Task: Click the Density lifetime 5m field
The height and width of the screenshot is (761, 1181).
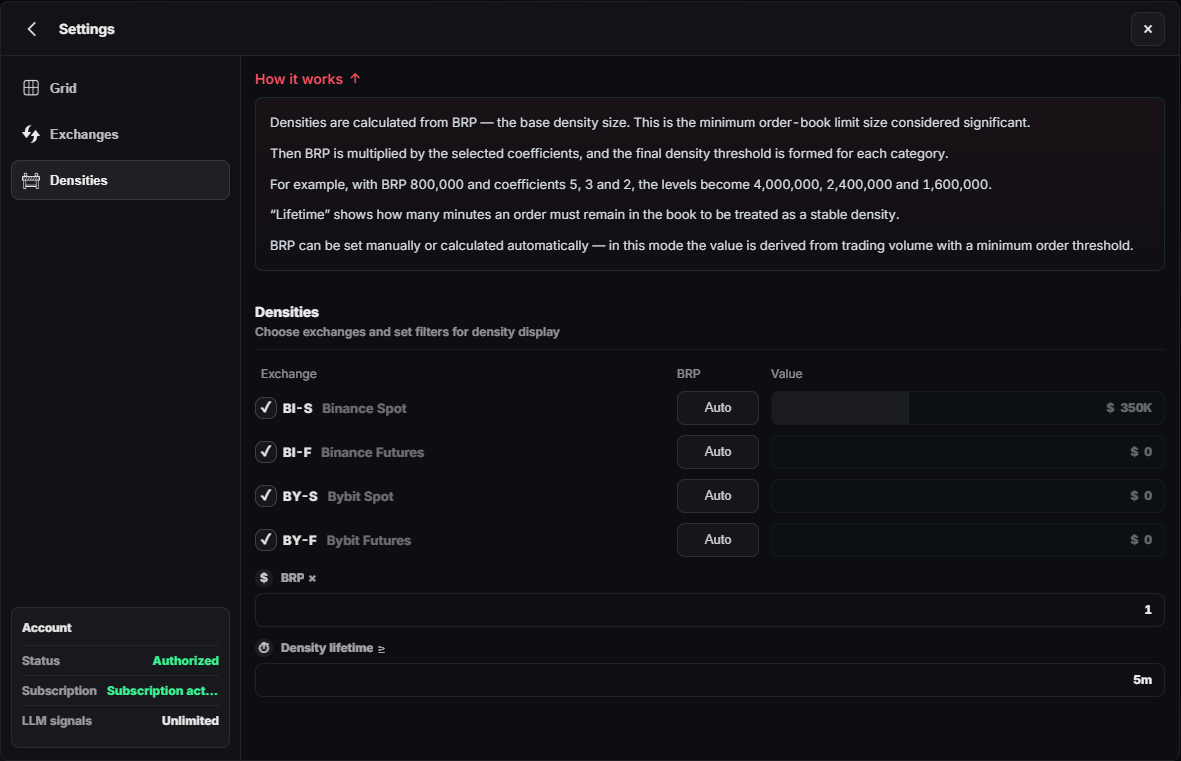Action: tap(709, 680)
